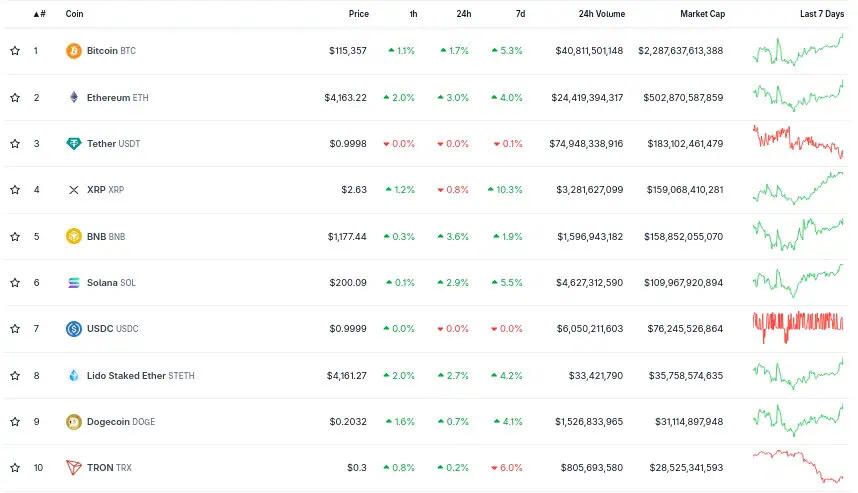Click the USDC blue logo icon
Viewport: 858px width, 493px height.
[x=73, y=328]
